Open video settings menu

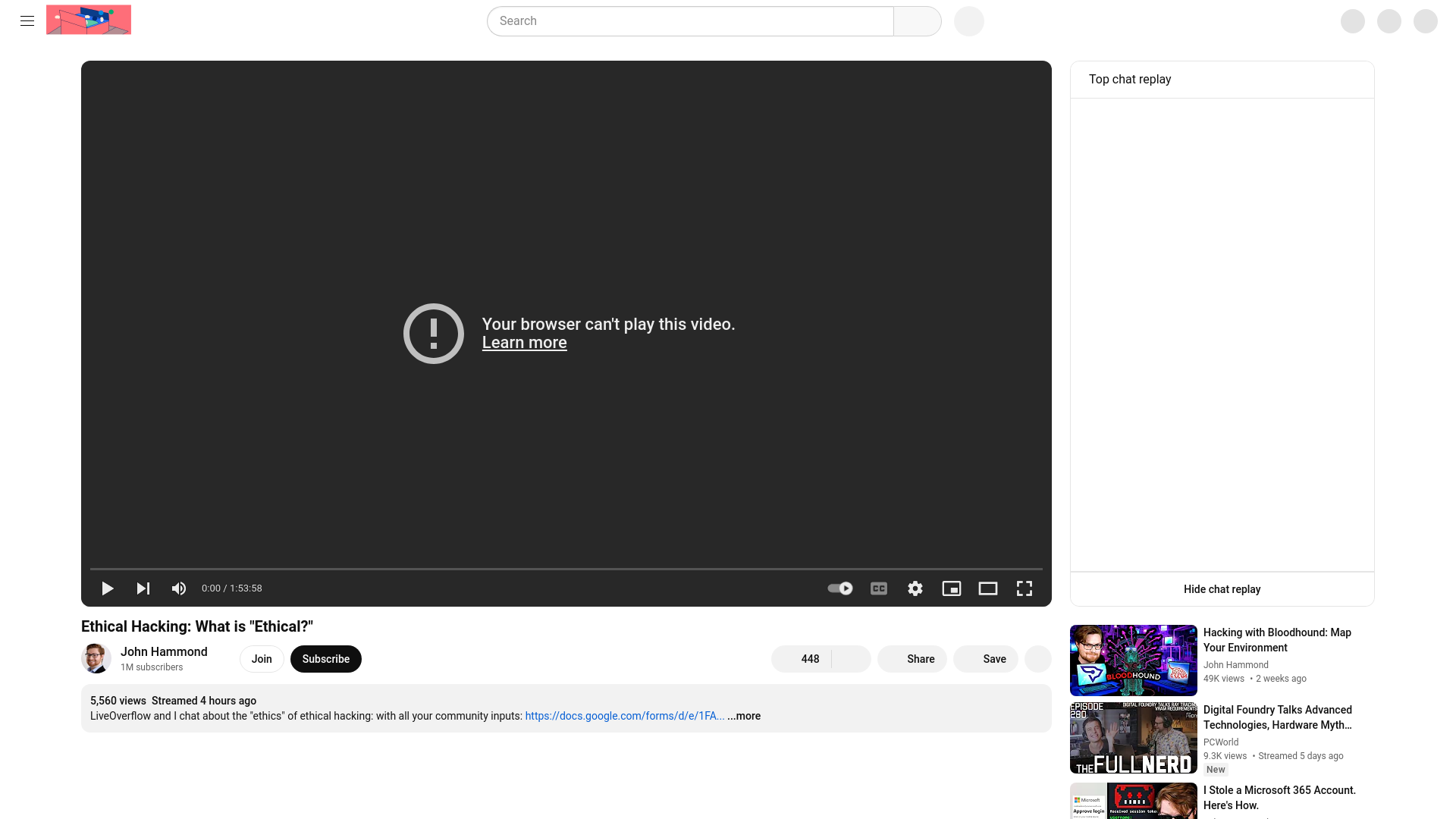915,588
